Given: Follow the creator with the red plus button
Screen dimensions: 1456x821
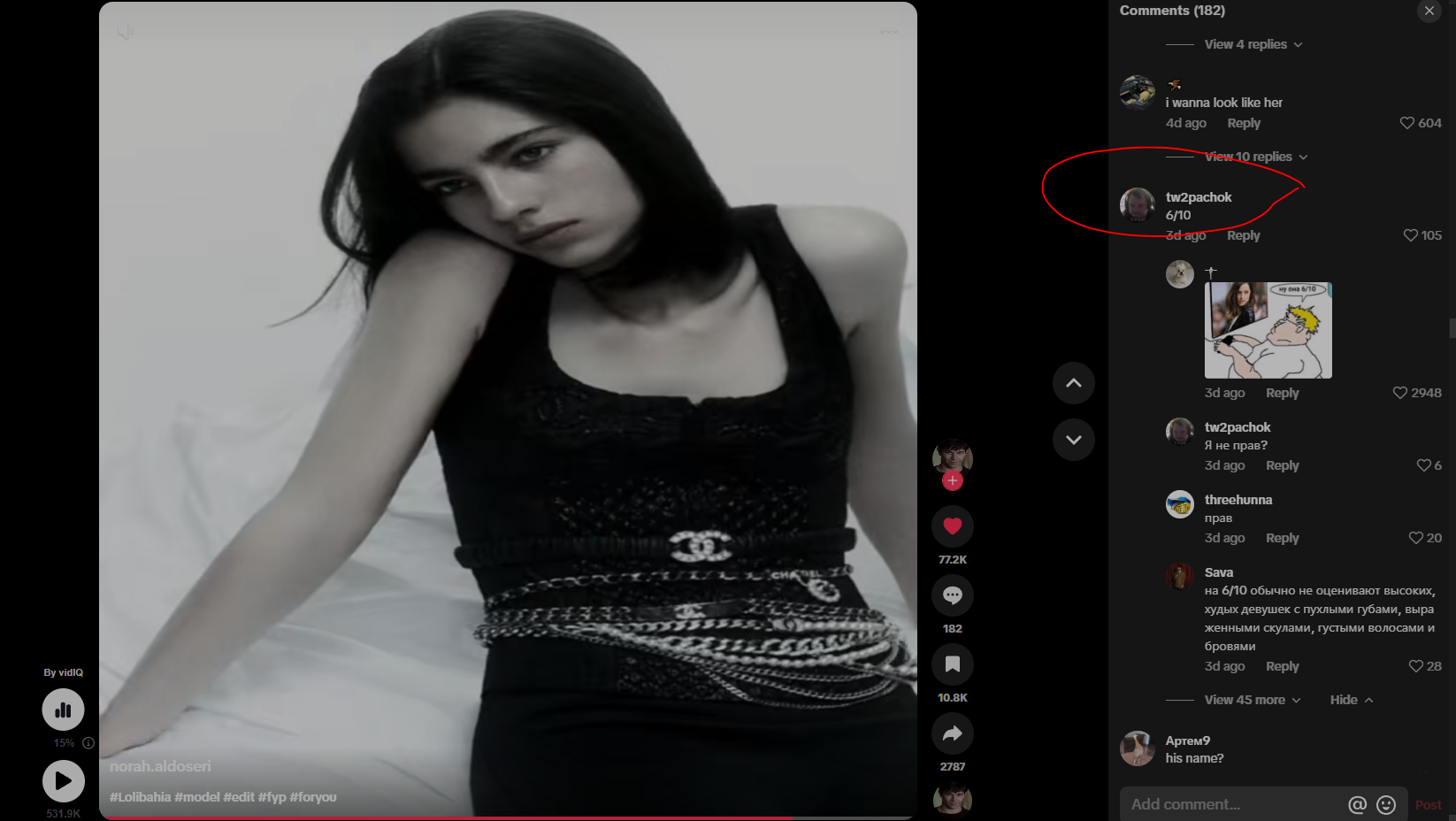Looking at the screenshot, I should click(x=952, y=480).
